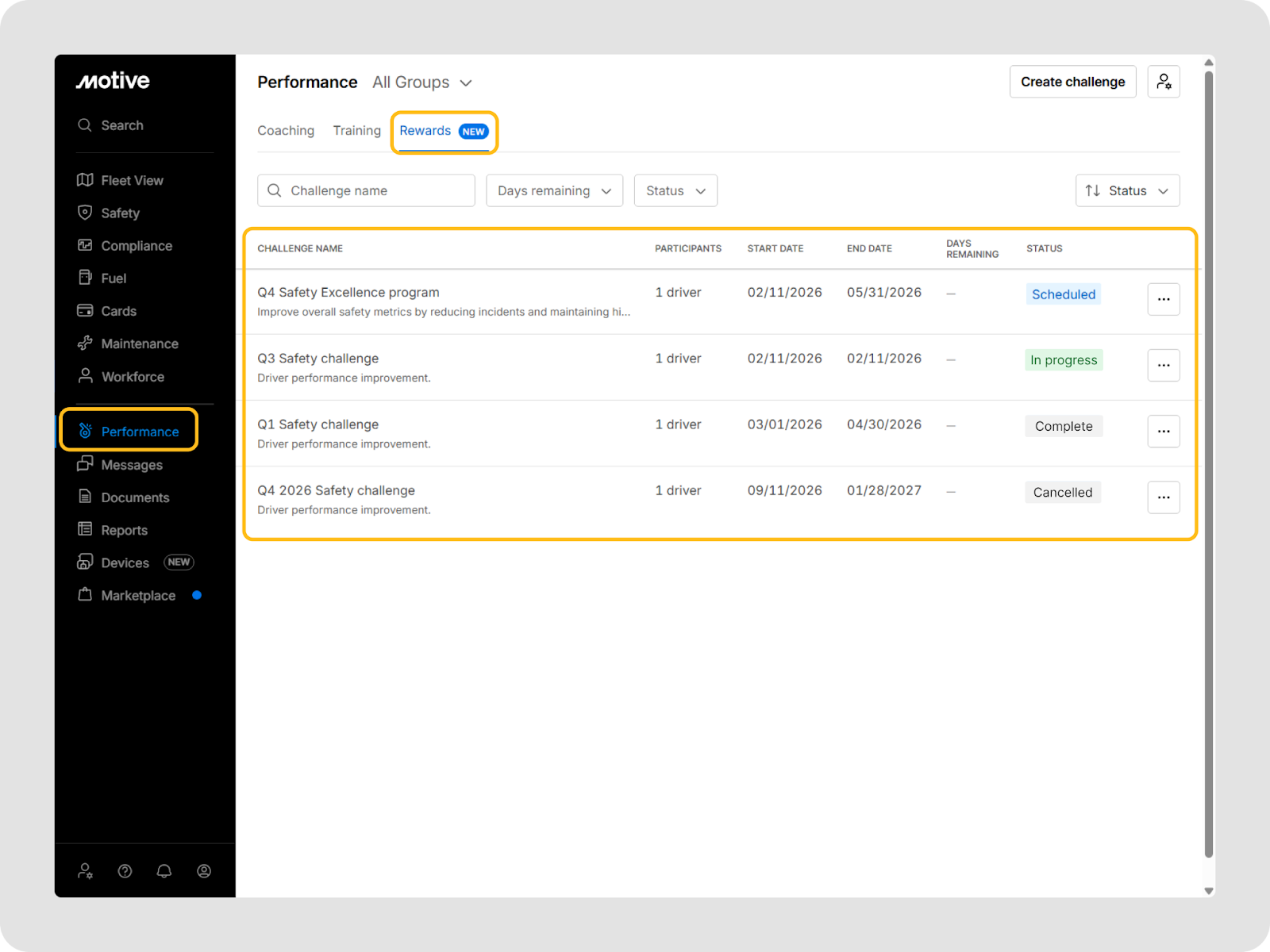Click the Fuel pump icon in sidebar
Screen dimensions: 1270x952
[85, 278]
